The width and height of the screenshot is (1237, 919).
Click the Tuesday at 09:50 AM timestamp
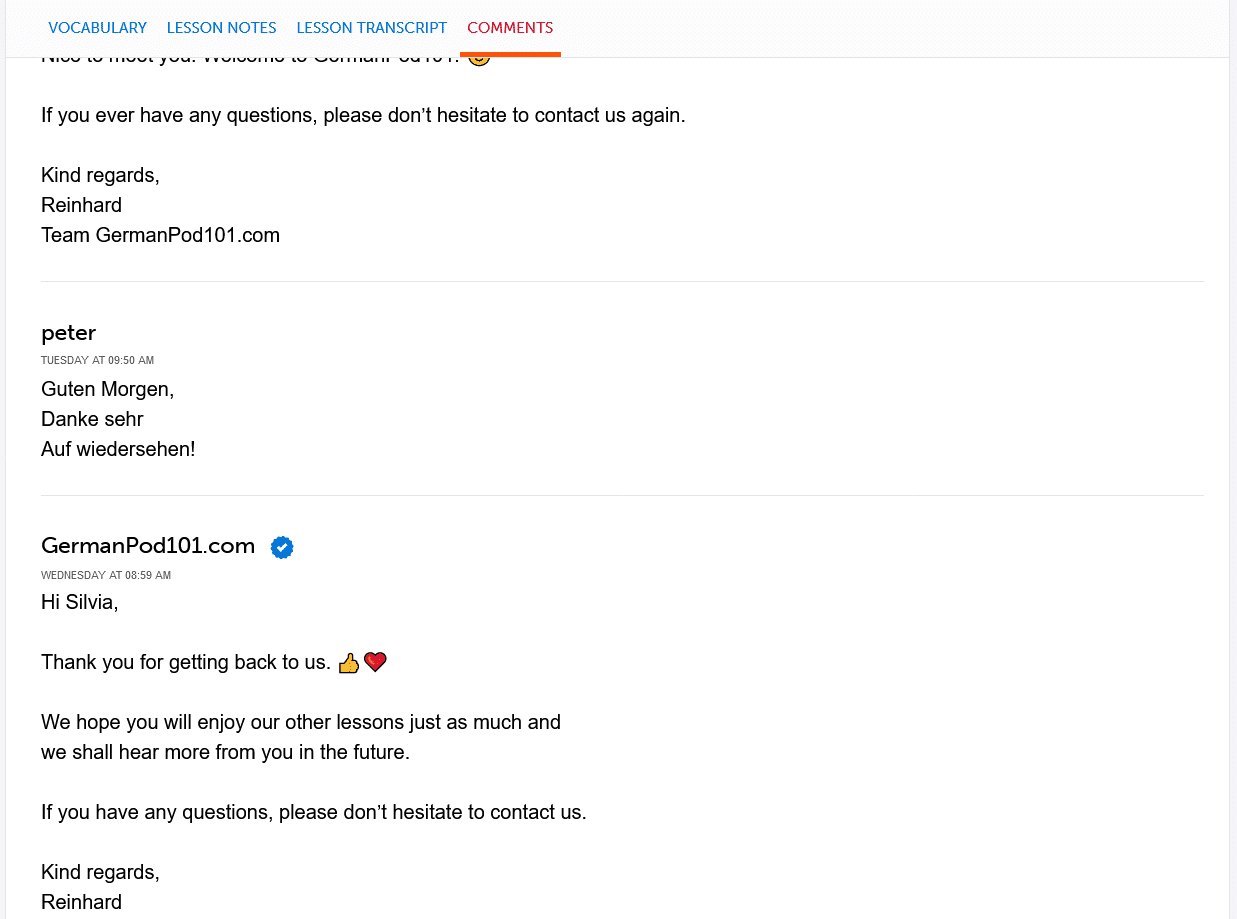[x=97, y=361]
